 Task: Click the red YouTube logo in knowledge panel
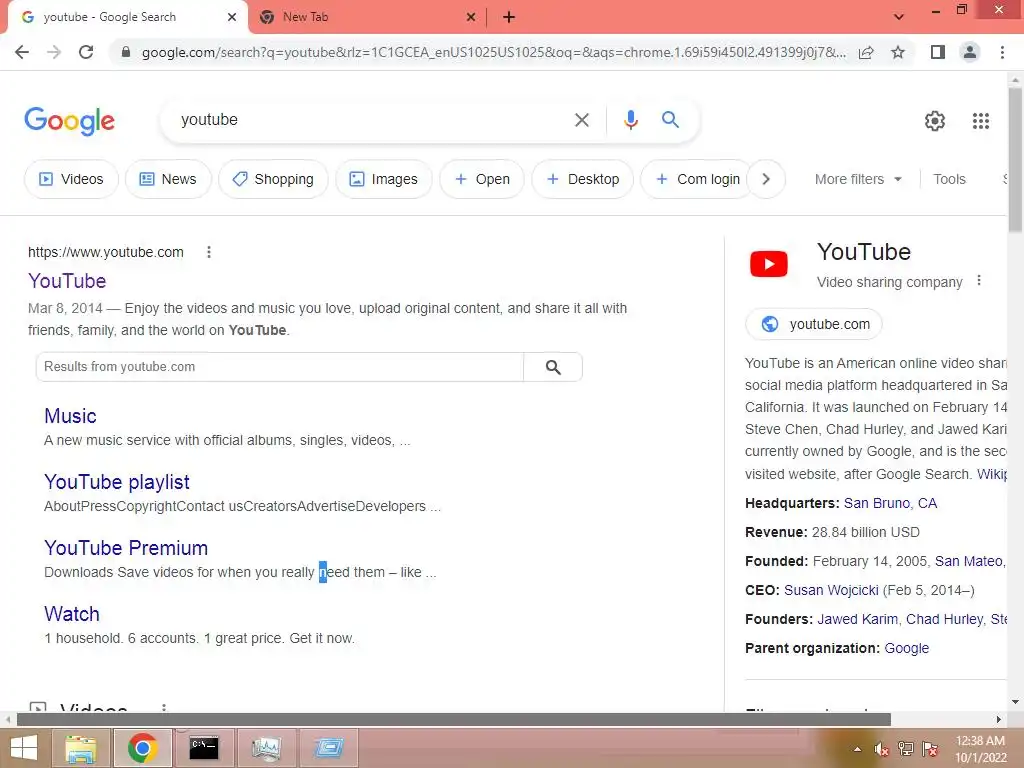(769, 264)
